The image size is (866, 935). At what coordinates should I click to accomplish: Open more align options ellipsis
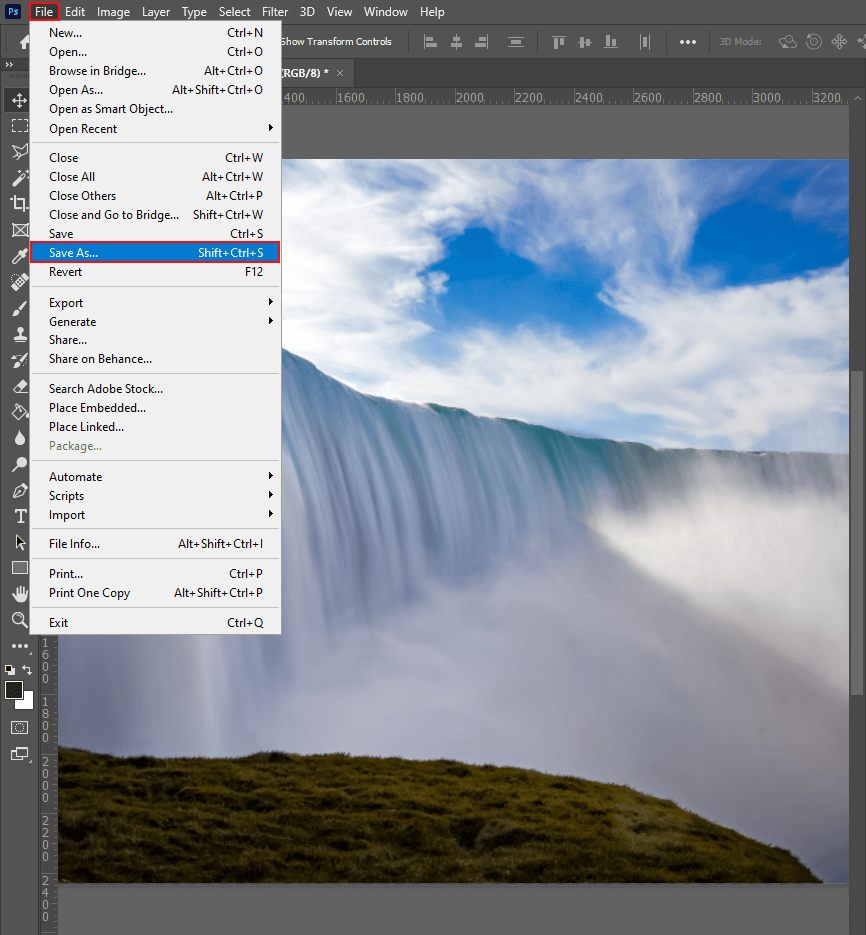click(x=688, y=42)
